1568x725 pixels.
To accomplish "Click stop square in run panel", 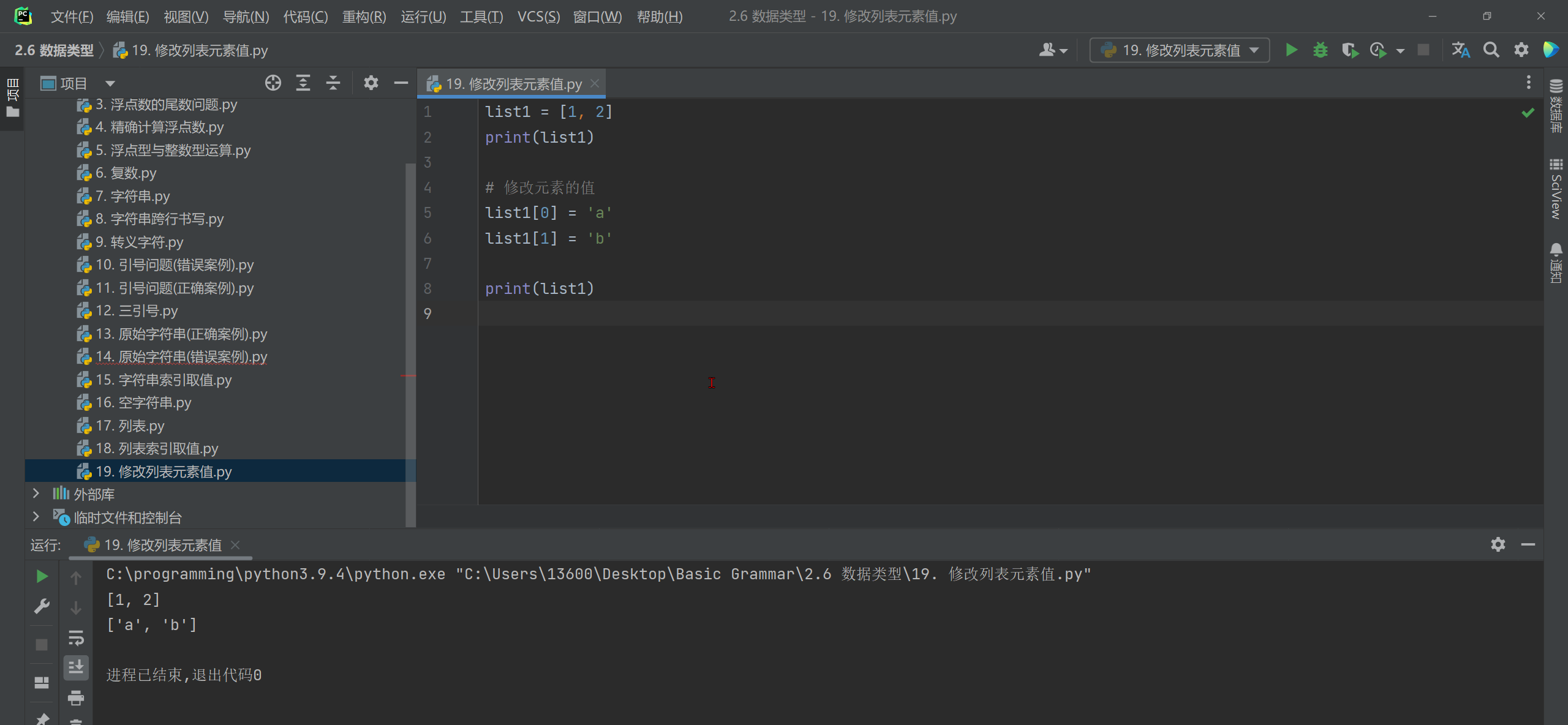I will tap(42, 645).
